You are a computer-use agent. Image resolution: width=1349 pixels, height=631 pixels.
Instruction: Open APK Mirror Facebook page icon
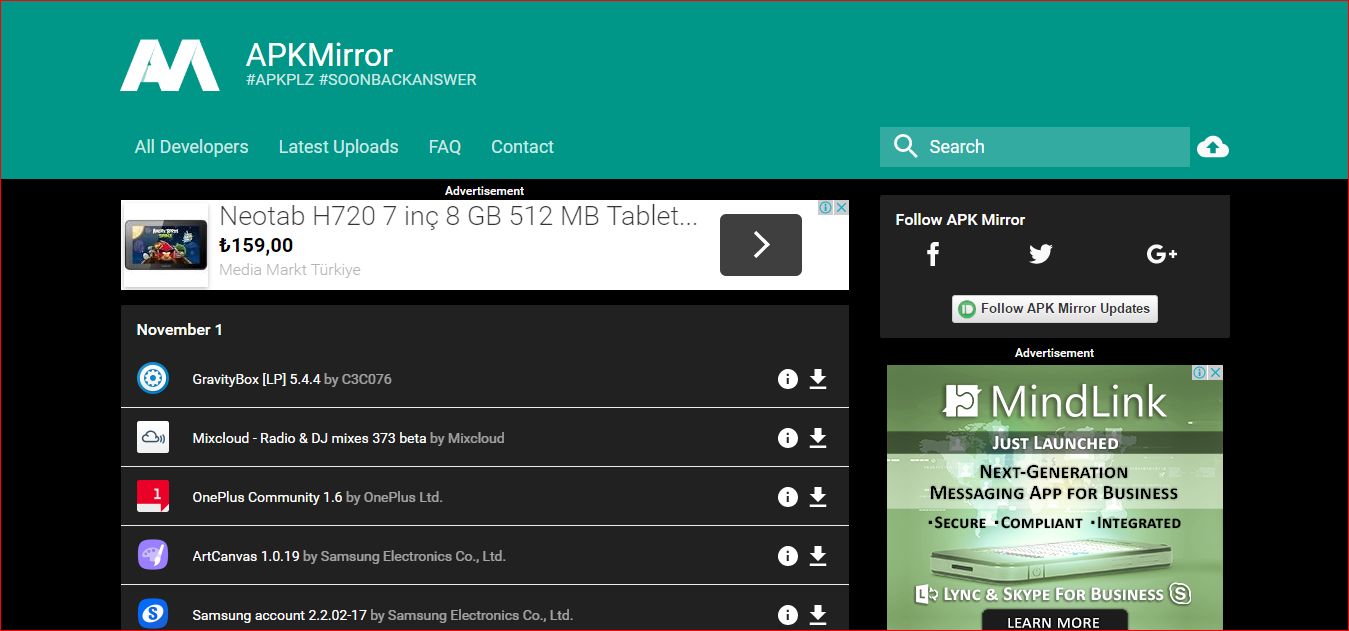point(932,254)
